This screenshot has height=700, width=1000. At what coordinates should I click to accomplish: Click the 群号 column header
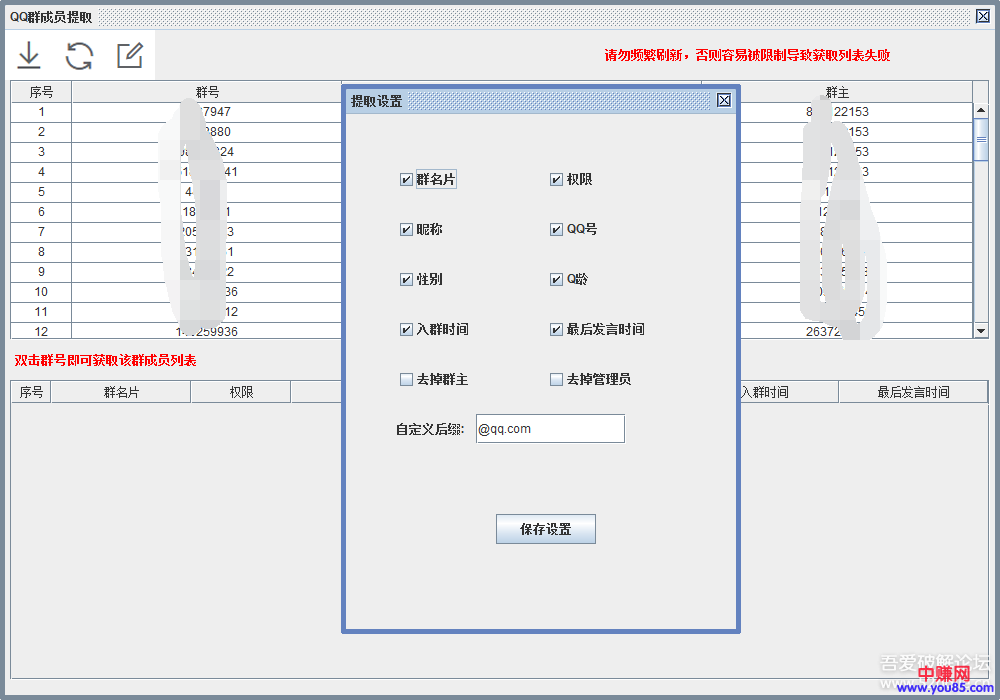click(x=207, y=92)
